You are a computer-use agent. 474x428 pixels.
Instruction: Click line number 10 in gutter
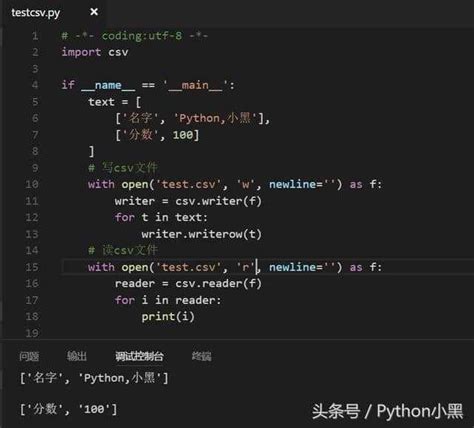[x=32, y=184]
